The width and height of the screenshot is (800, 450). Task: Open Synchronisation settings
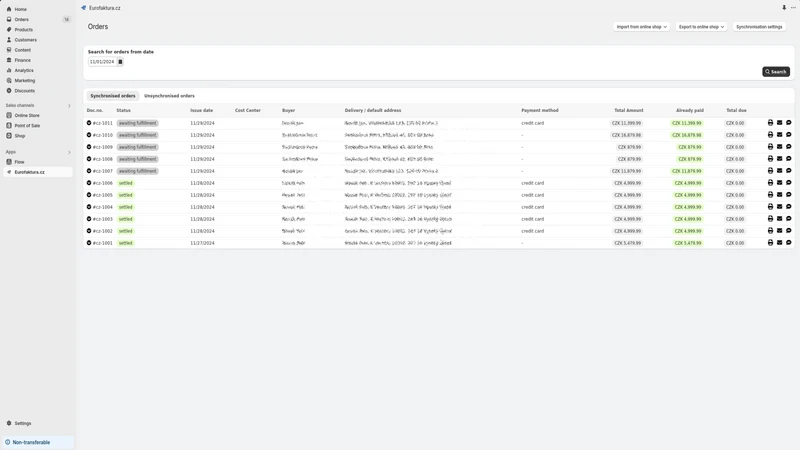759,27
